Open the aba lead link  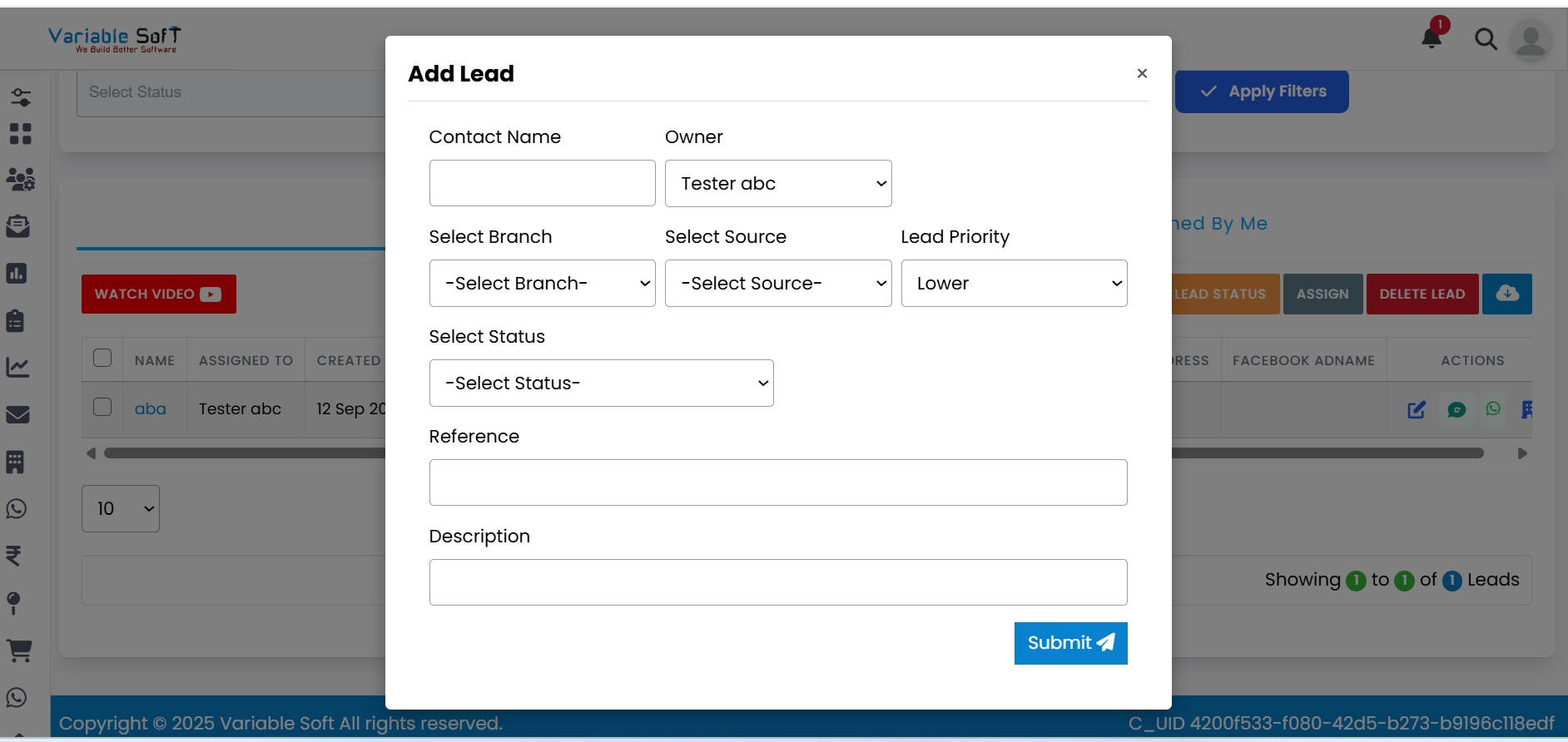click(x=151, y=408)
